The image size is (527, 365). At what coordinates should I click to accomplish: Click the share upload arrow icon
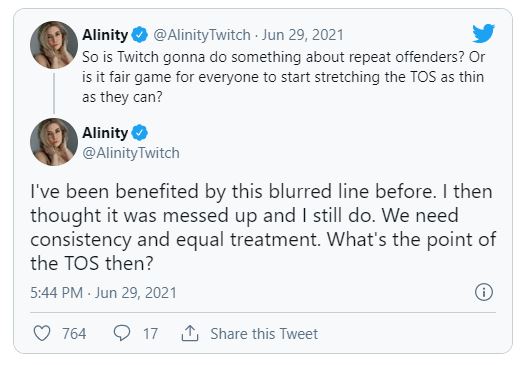pos(190,333)
